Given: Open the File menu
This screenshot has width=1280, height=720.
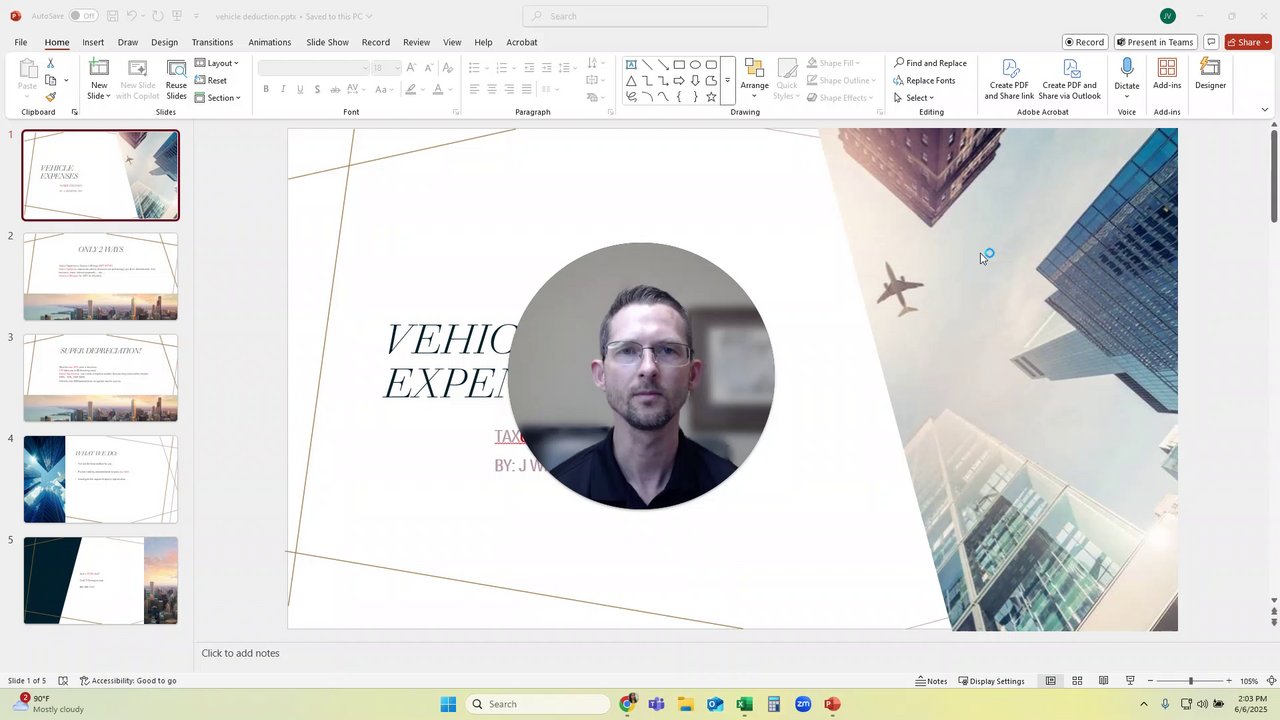Looking at the screenshot, I should click(21, 42).
